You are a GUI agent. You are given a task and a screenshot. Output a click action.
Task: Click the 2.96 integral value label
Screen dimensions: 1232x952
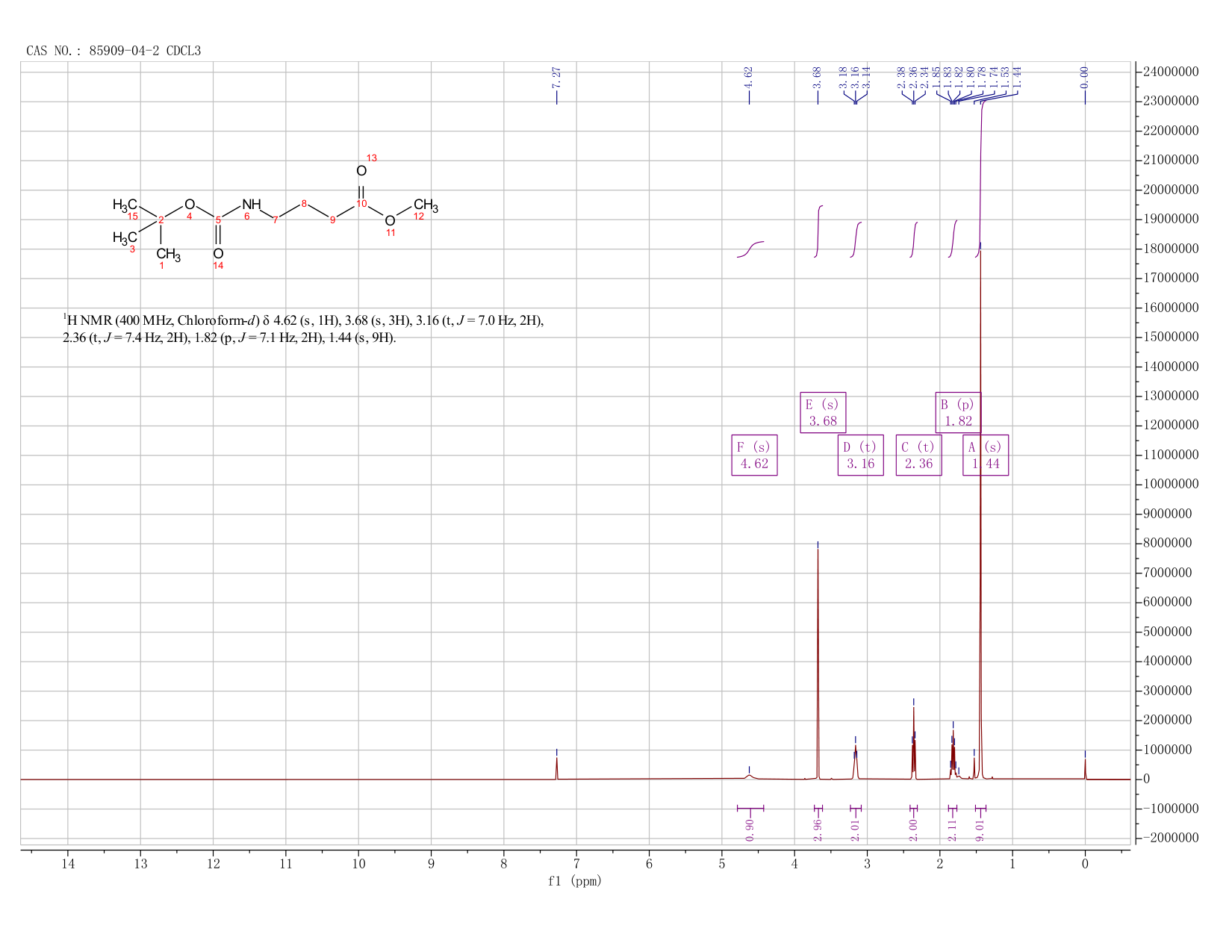point(818,830)
